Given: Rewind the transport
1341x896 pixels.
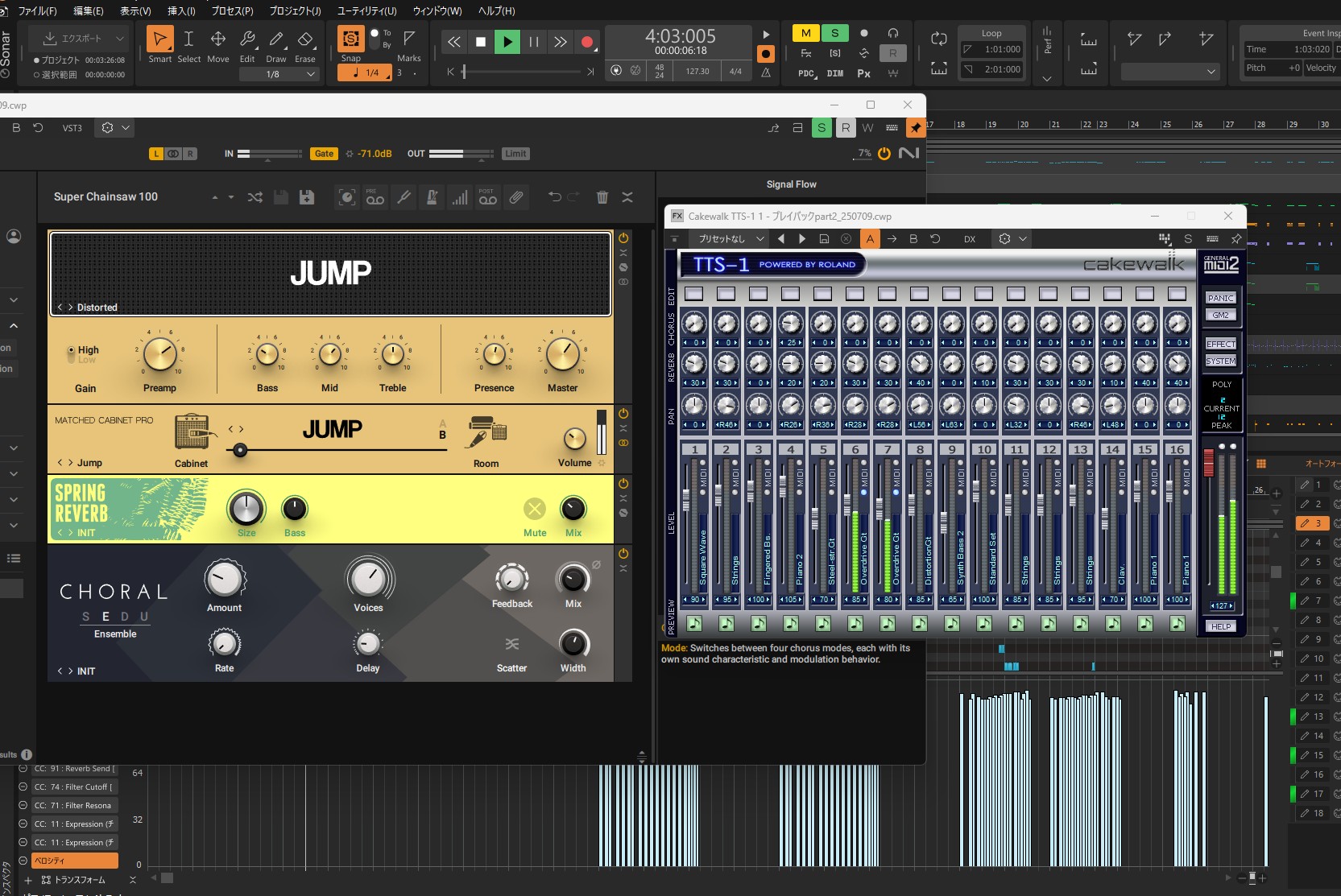Looking at the screenshot, I should pyautogui.click(x=454, y=42).
